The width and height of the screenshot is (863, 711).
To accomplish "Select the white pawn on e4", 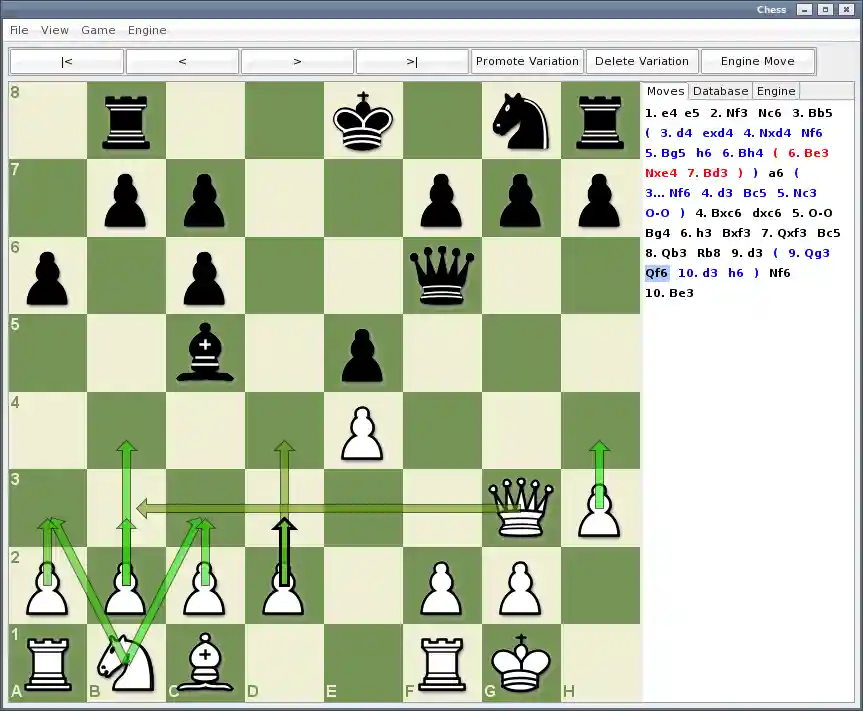I will [x=362, y=430].
